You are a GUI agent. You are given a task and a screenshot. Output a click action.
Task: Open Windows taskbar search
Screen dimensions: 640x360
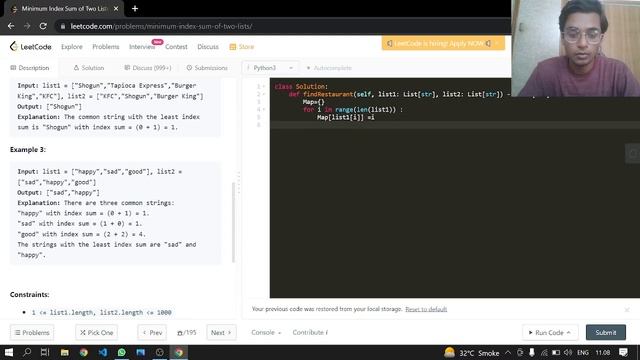(x=27, y=352)
